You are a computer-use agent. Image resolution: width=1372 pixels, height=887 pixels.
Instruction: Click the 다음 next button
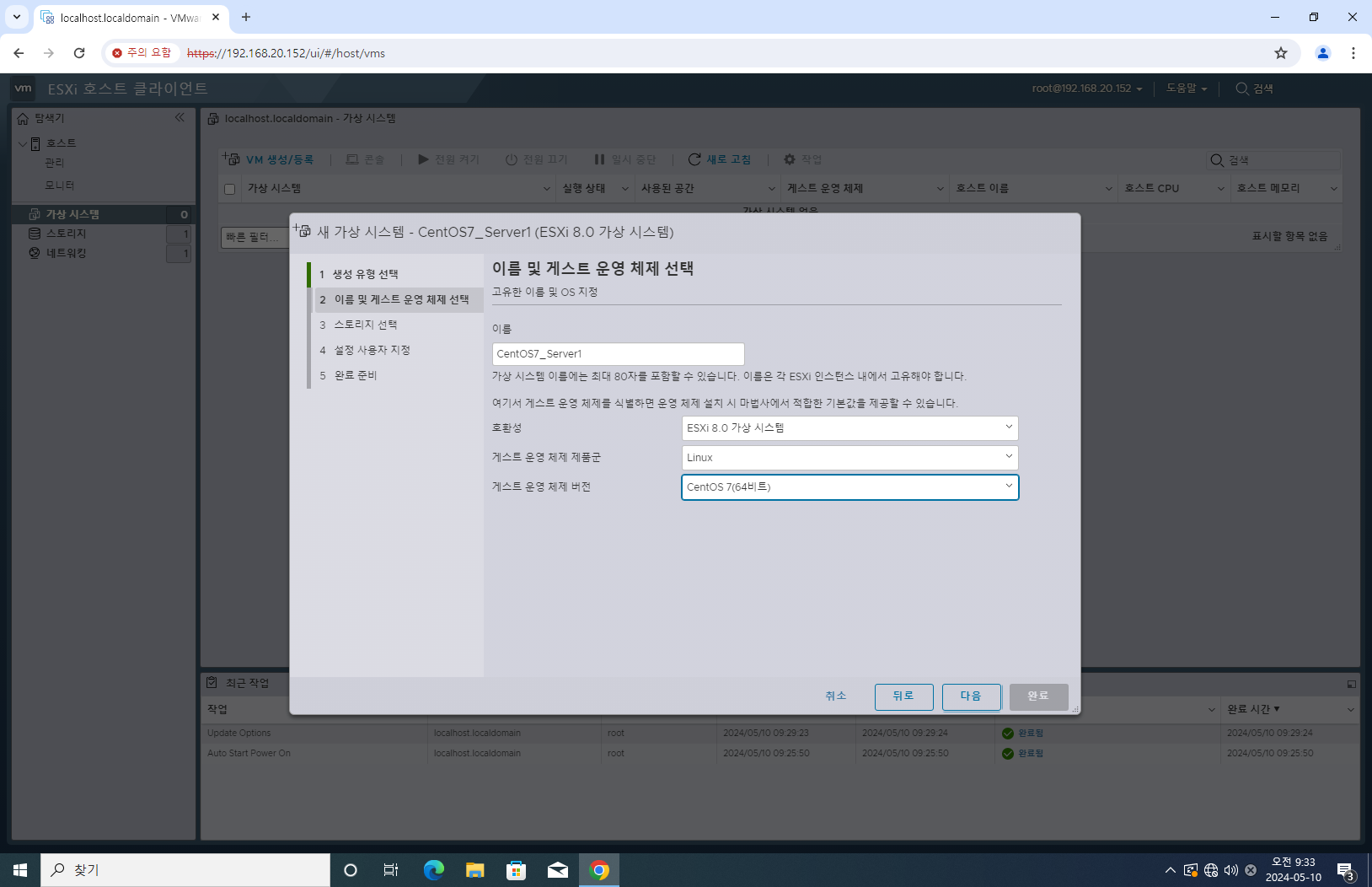point(971,696)
